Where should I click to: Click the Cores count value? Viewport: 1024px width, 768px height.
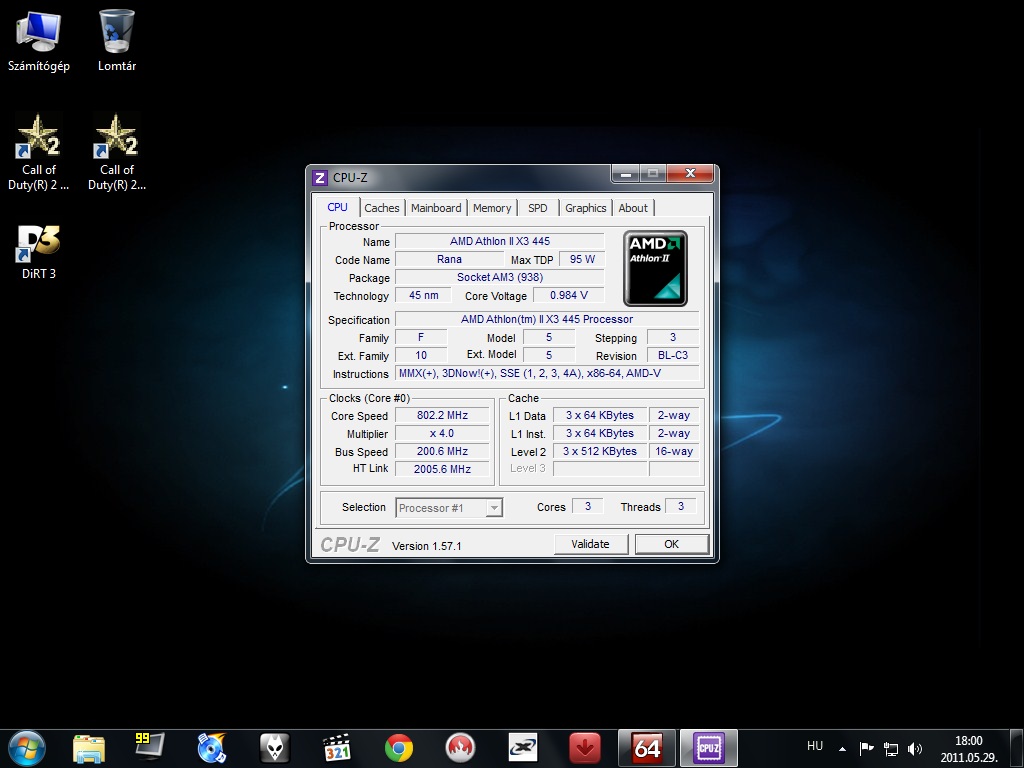(x=588, y=506)
